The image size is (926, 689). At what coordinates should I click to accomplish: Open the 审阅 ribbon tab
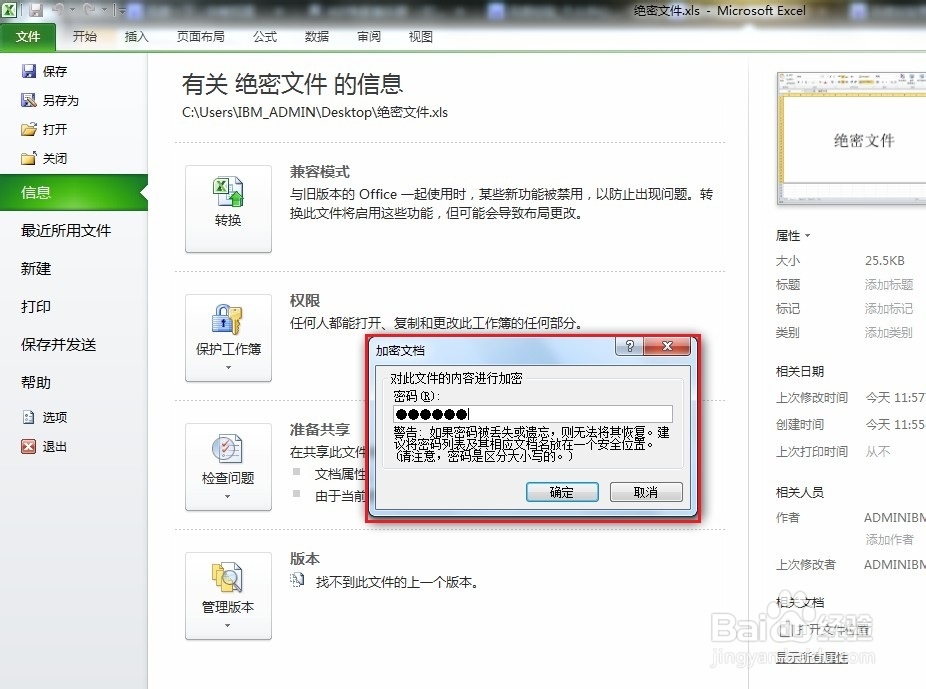pyautogui.click(x=369, y=37)
